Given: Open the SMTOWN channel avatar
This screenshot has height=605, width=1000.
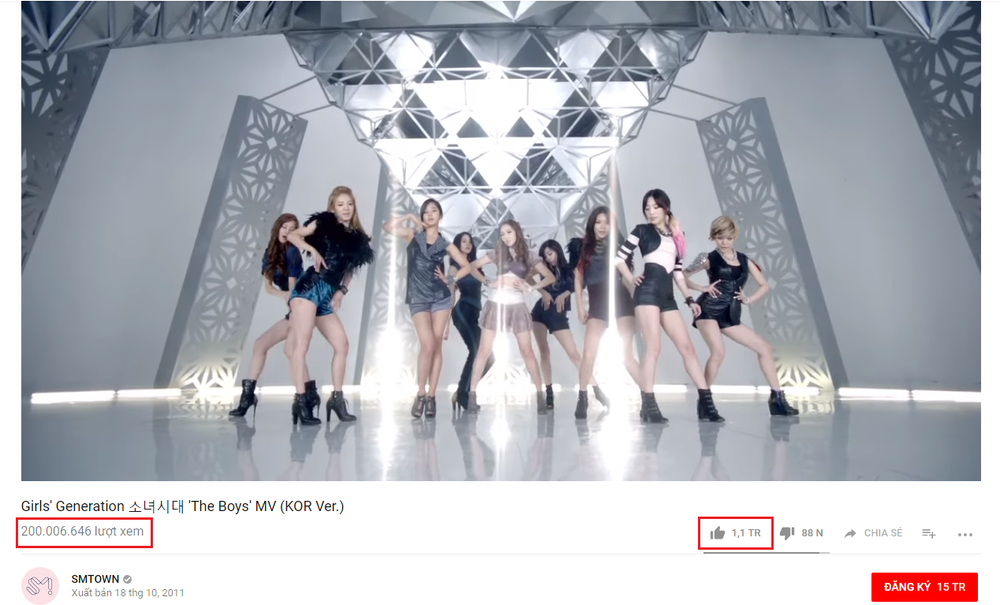Looking at the screenshot, I should tap(40, 585).
